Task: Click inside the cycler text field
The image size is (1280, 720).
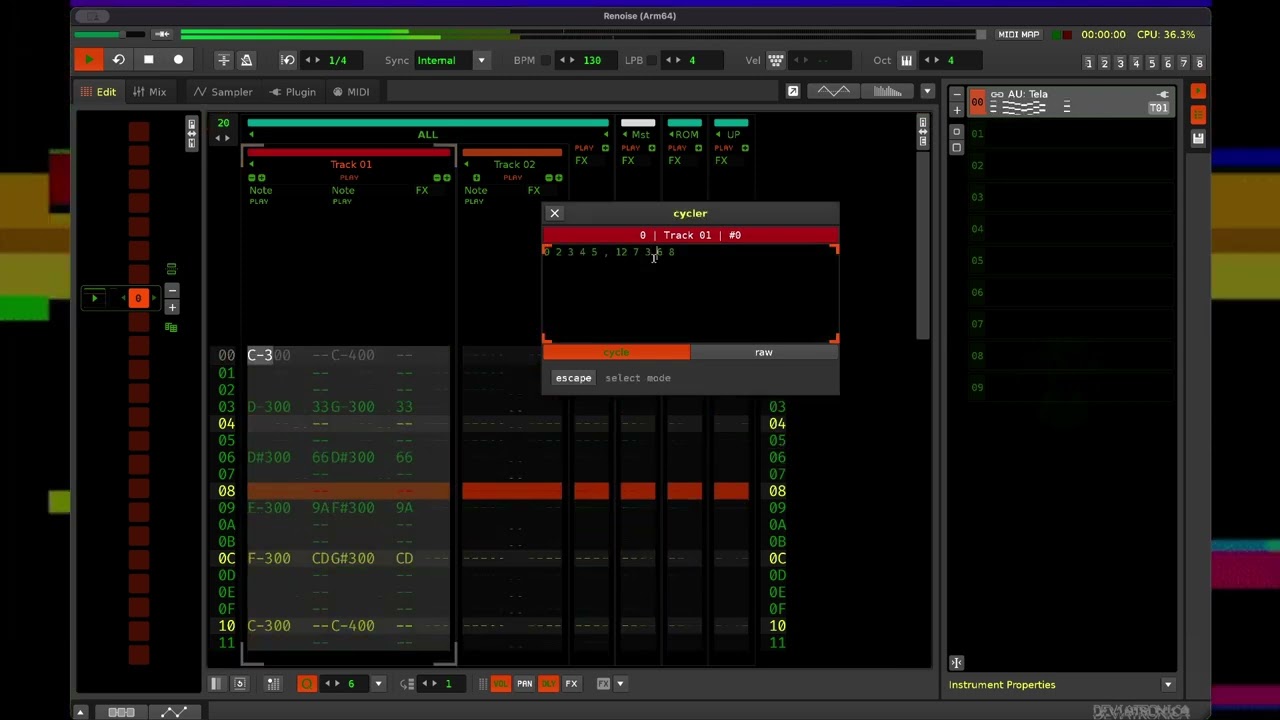Action: (x=690, y=293)
